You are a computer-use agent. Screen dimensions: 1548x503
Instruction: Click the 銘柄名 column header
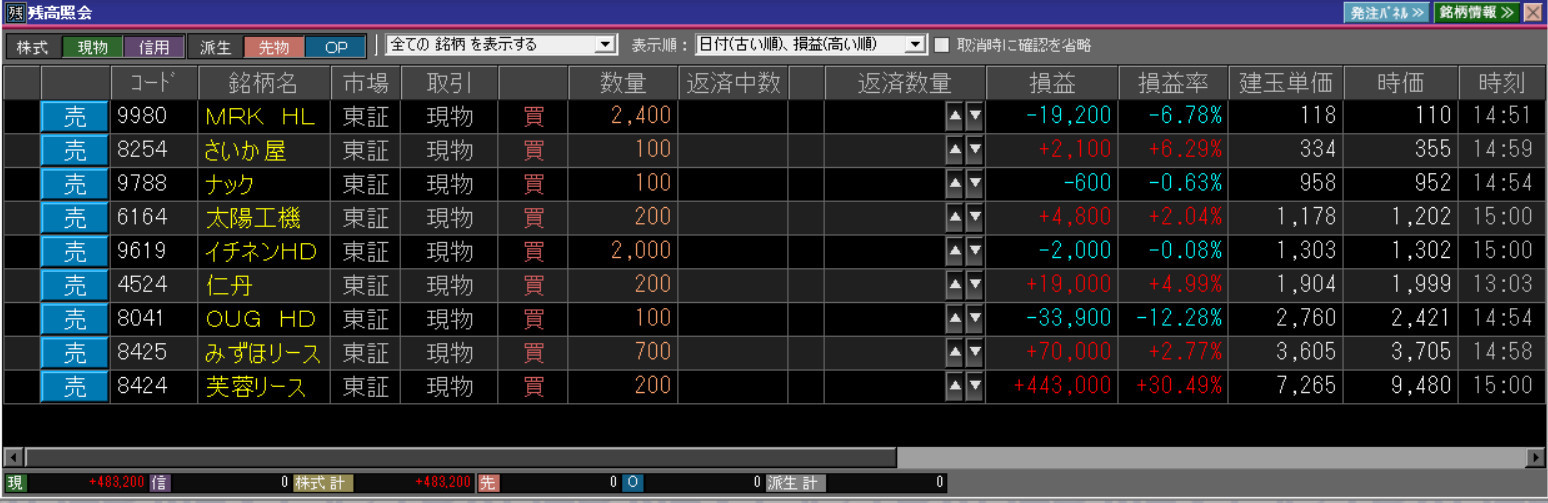(x=264, y=83)
